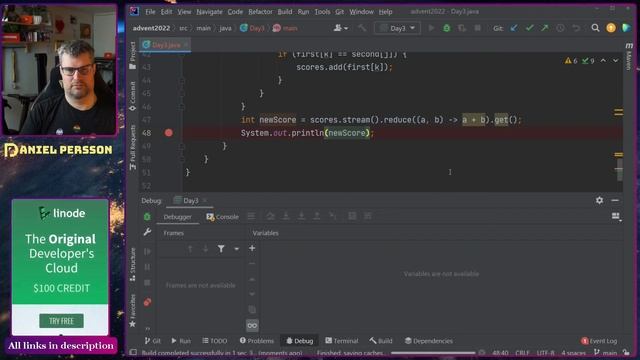
Task: Toggle tool window bars in status corner
Action: (133, 352)
